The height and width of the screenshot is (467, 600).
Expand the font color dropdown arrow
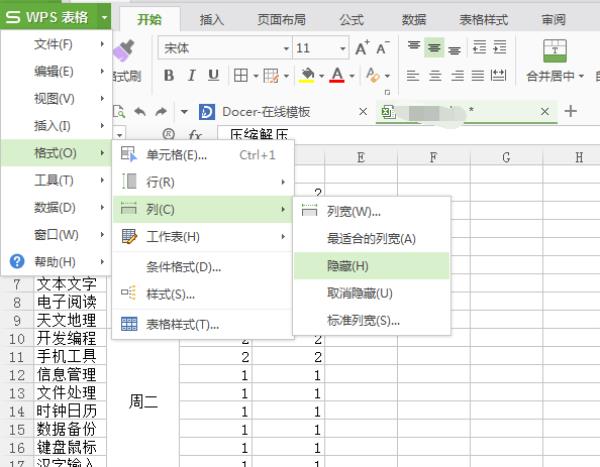coord(352,76)
